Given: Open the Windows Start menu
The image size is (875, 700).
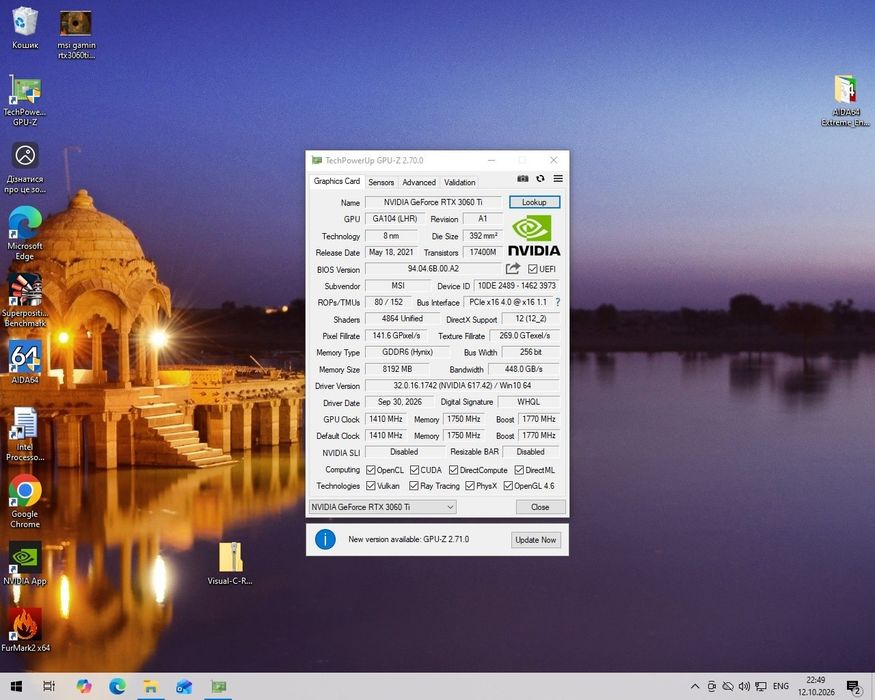Looking at the screenshot, I should pyautogui.click(x=16, y=686).
